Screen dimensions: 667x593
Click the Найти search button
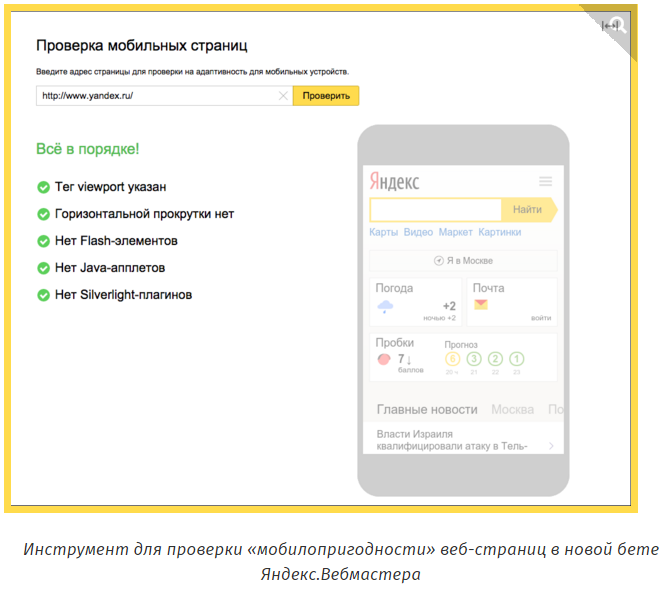[x=529, y=209]
